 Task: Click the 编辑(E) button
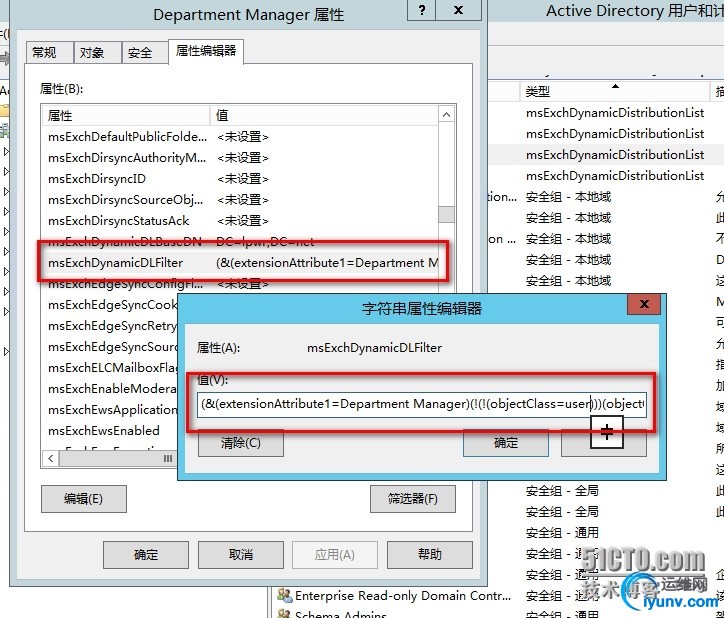[84, 499]
